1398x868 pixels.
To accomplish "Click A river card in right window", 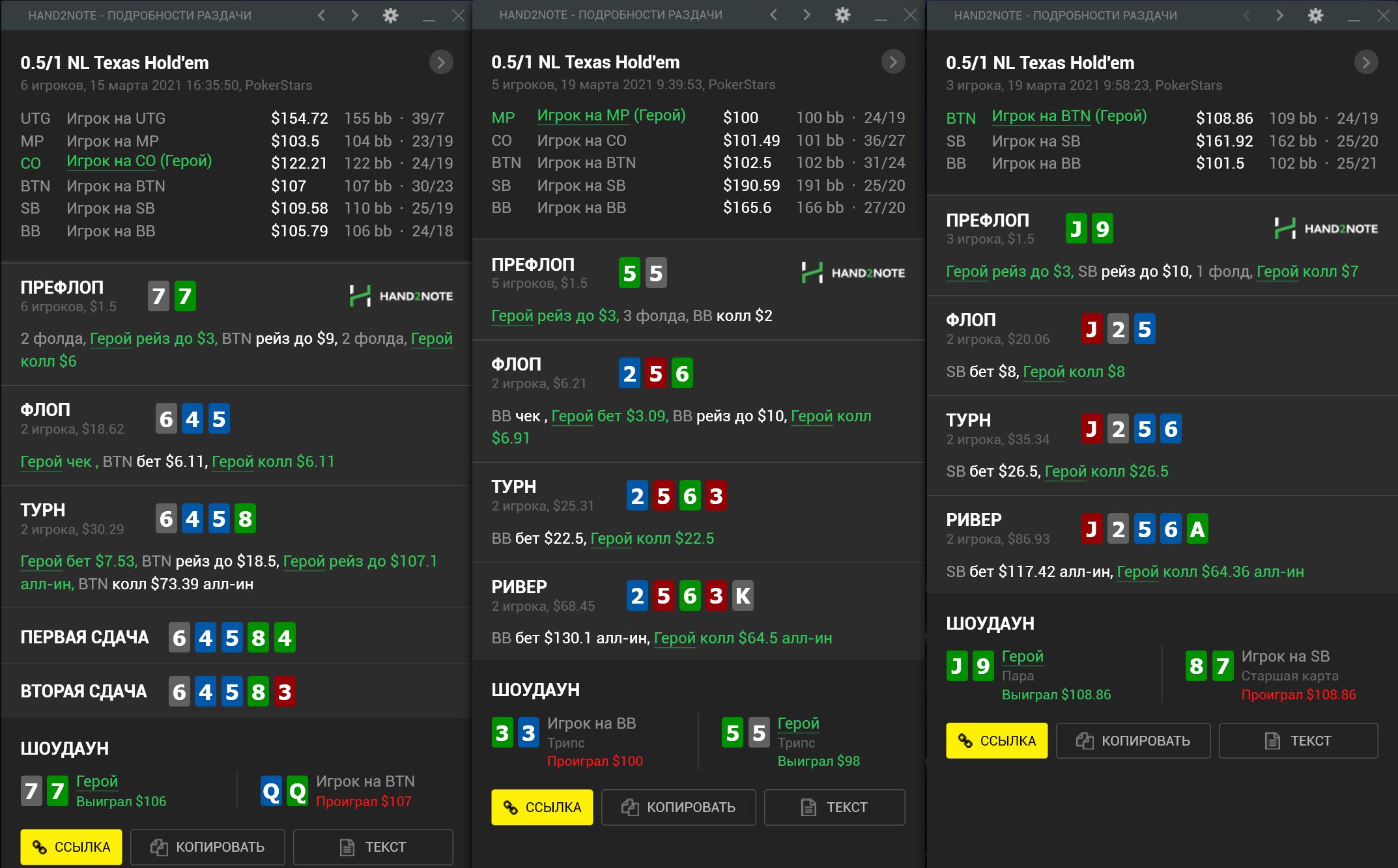I will click(1197, 529).
